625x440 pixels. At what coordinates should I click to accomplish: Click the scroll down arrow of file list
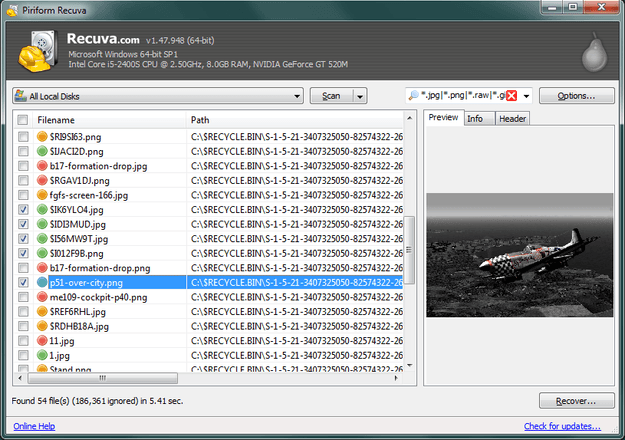pyautogui.click(x=409, y=365)
